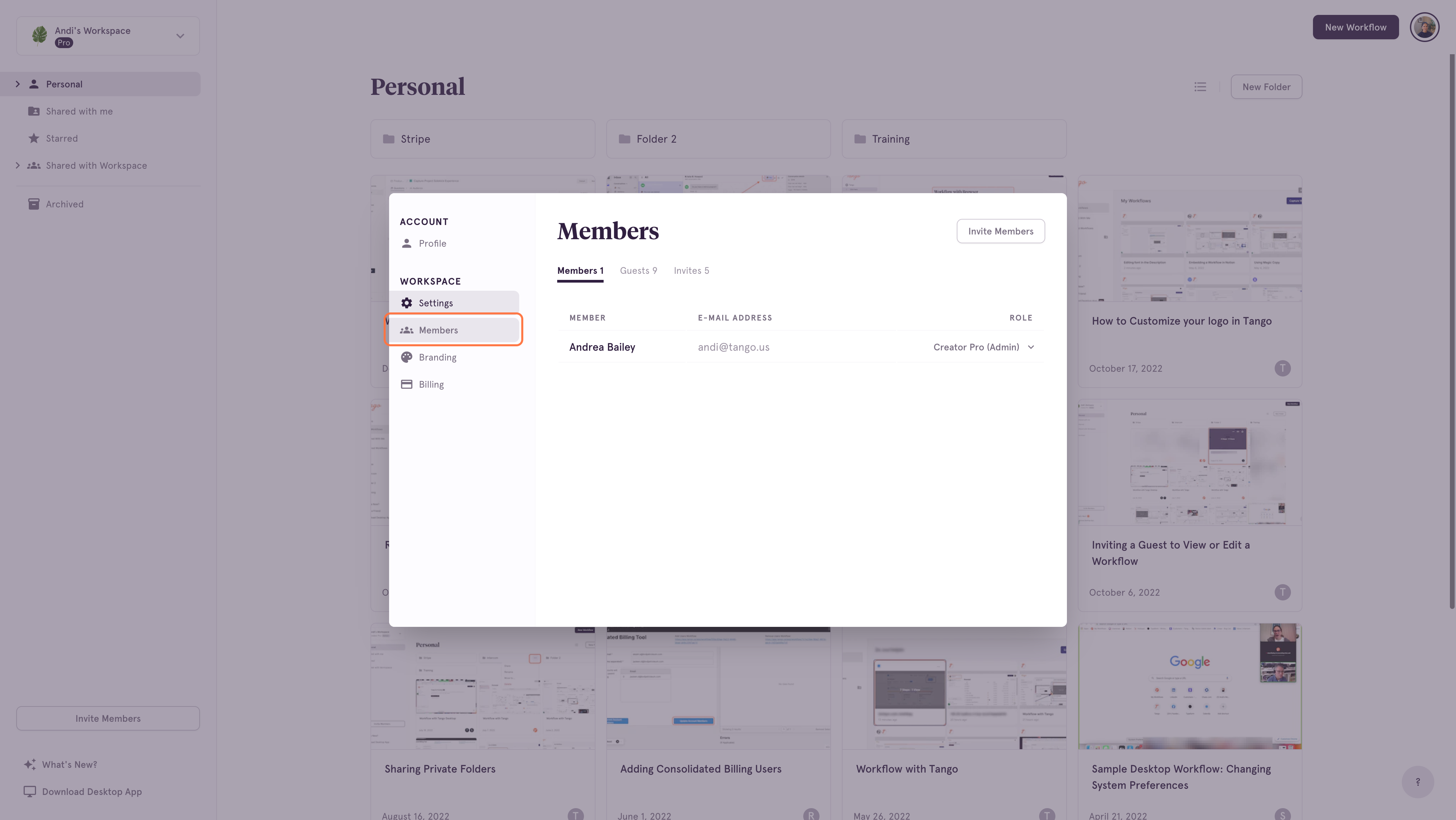Open the Folder 2 folder

[718, 139]
